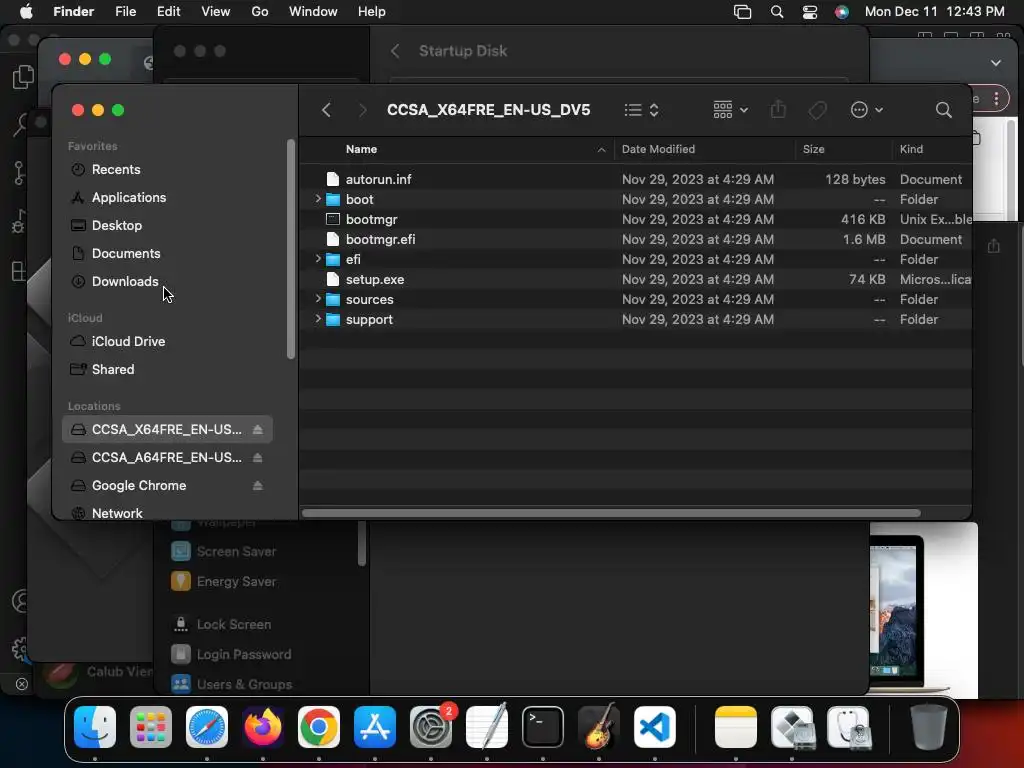Click the Finder search magnifier
Viewport: 1024px width, 768px height.
pyautogui.click(x=943, y=110)
